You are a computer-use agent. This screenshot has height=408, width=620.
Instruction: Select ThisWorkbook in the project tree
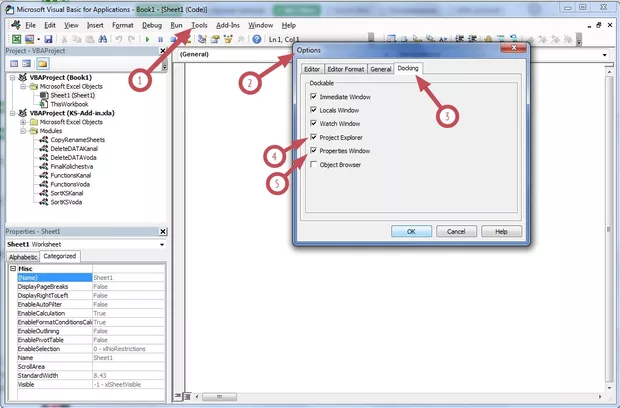pos(69,104)
